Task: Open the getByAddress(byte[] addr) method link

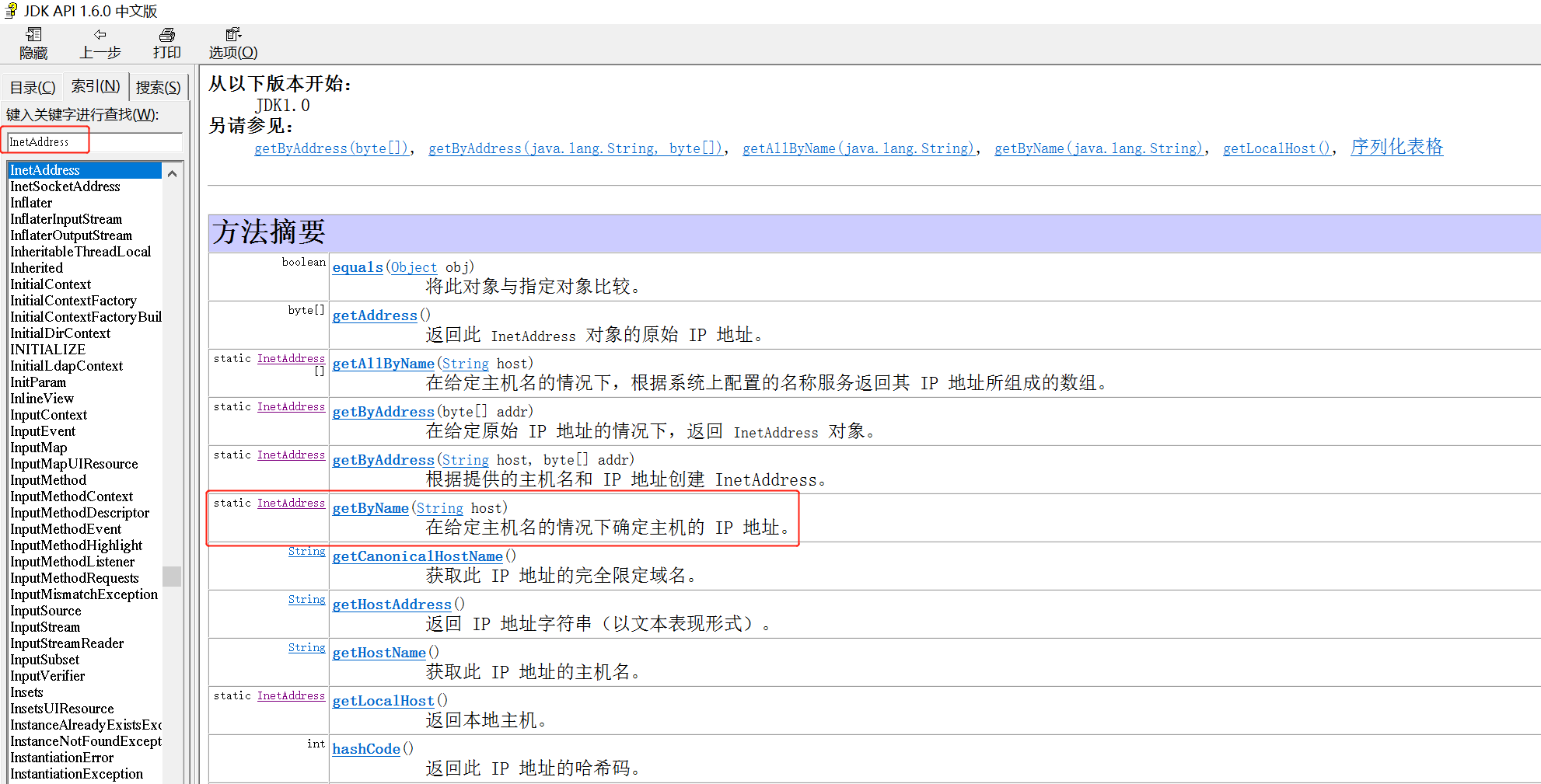Action: 383,412
